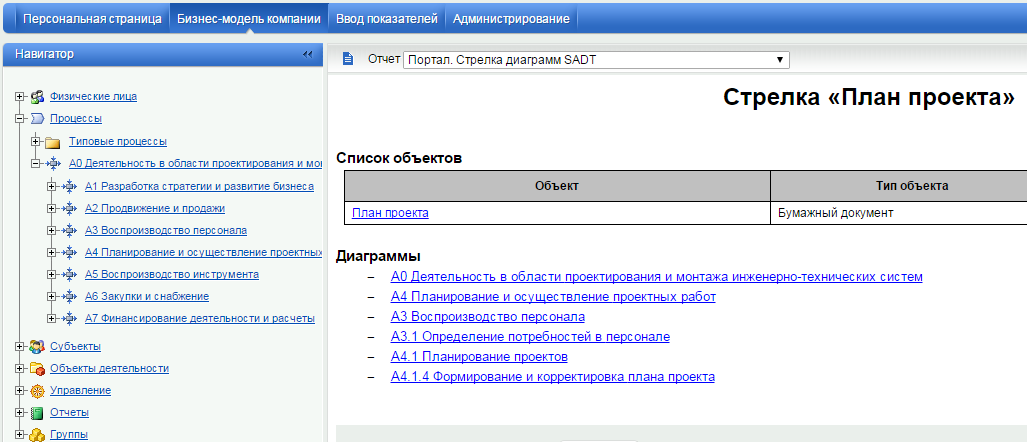Click the Типовые процессы folder icon
The width and height of the screenshot is (1027, 442).
pos(53,142)
